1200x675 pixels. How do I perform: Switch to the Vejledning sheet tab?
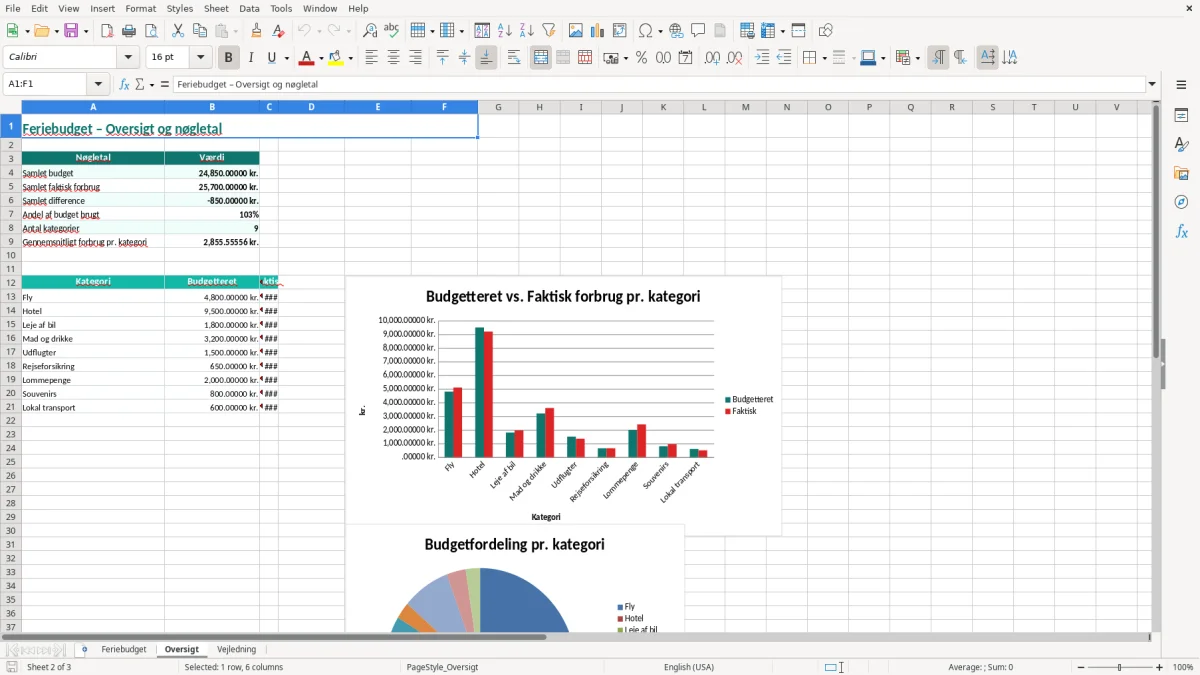coord(236,649)
